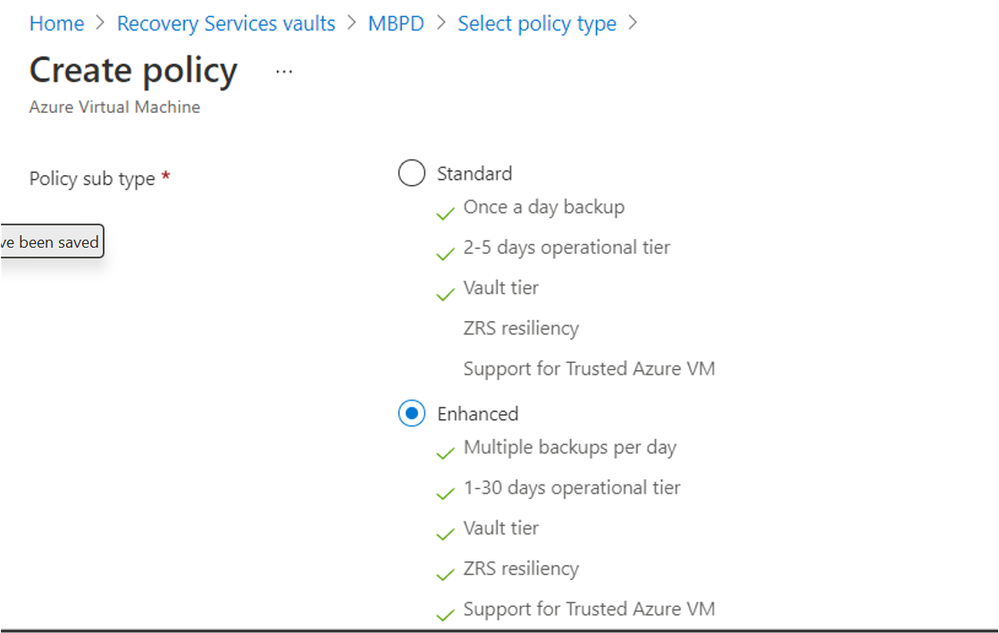Click checkmark next to 1-30 days operational tier

tap(445, 494)
